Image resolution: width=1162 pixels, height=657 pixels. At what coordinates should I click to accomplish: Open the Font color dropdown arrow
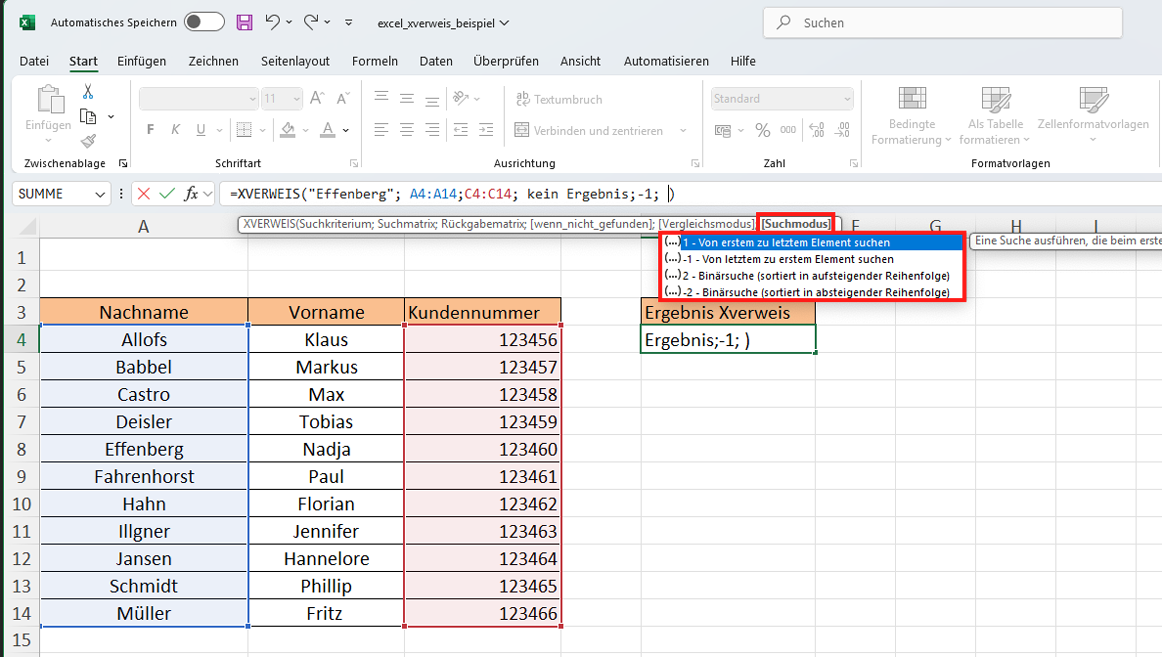(x=346, y=130)
